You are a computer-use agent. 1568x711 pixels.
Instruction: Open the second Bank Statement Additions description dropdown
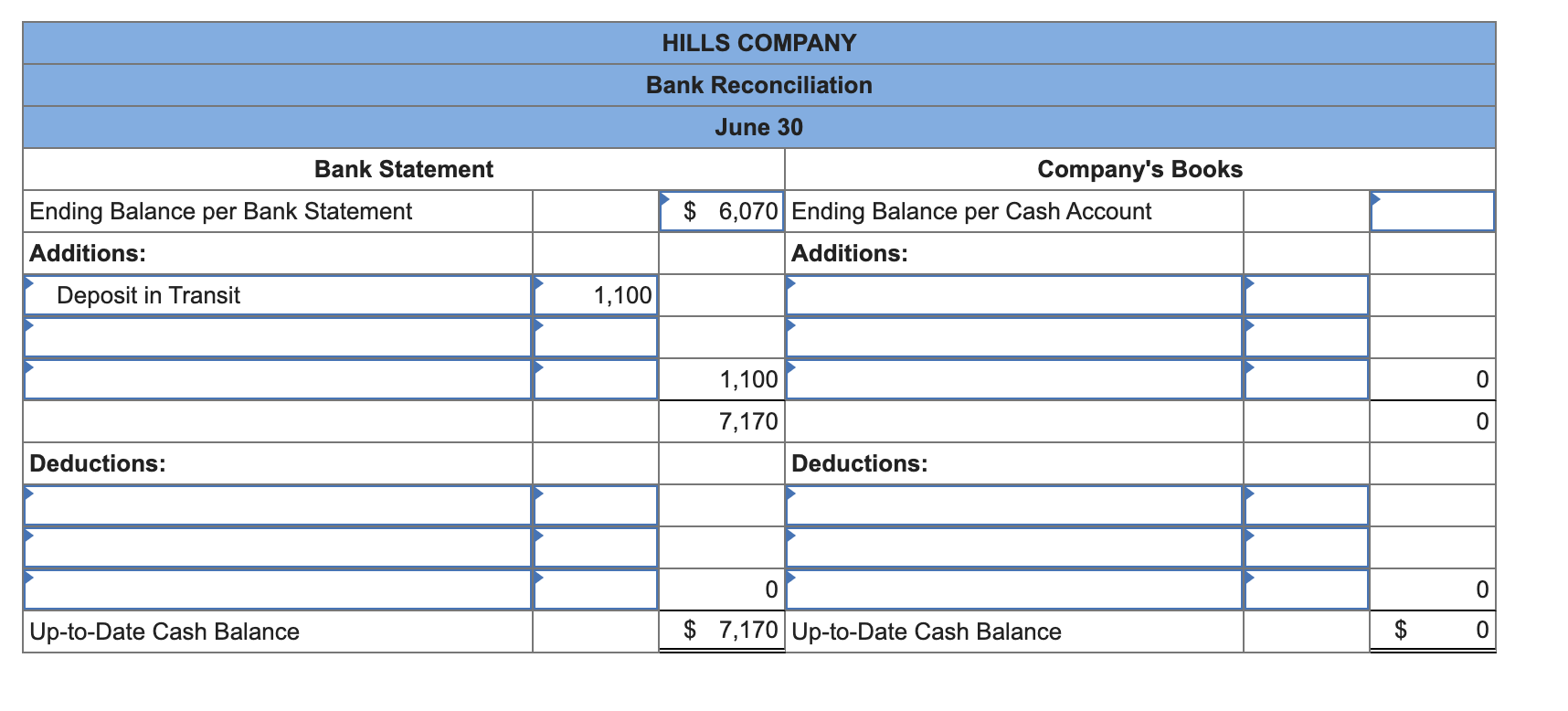(278, 337)
